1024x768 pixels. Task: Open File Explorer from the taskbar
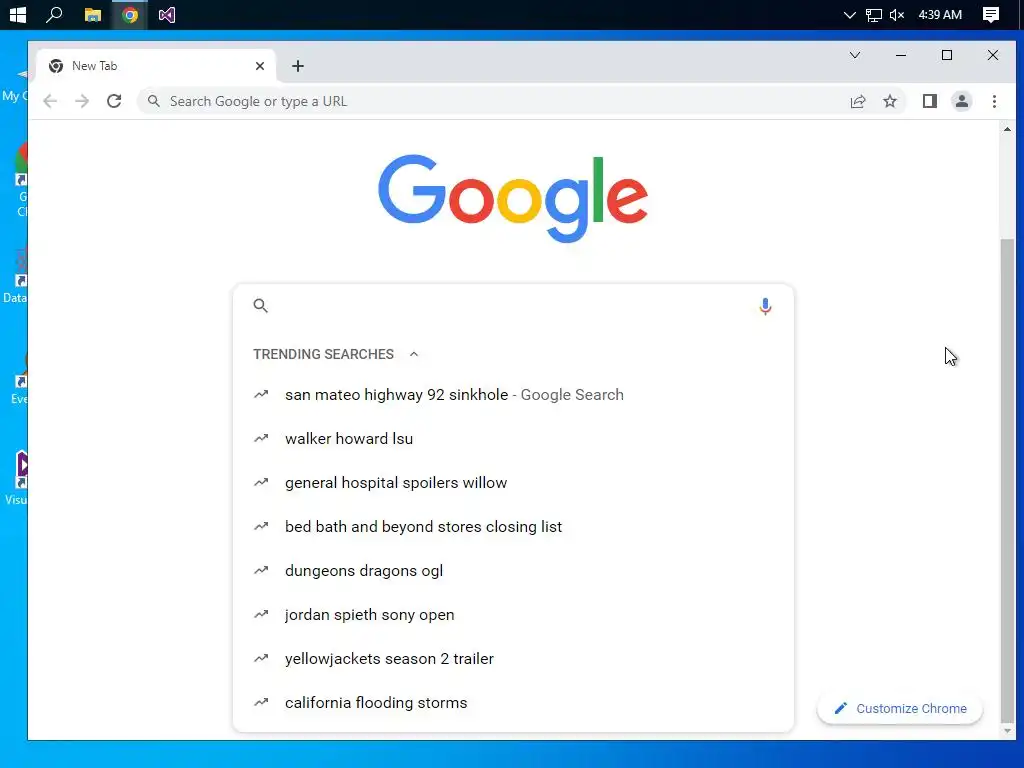click(x=93, y=14)
